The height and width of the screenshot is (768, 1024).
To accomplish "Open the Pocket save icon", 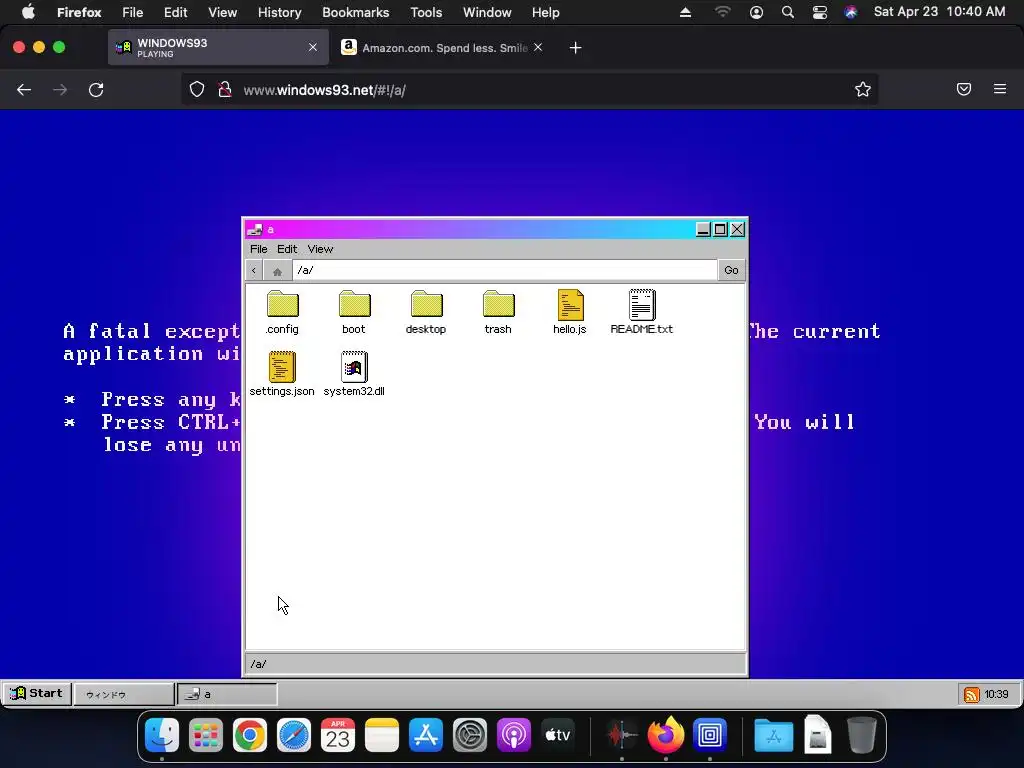I will point(964,89).
